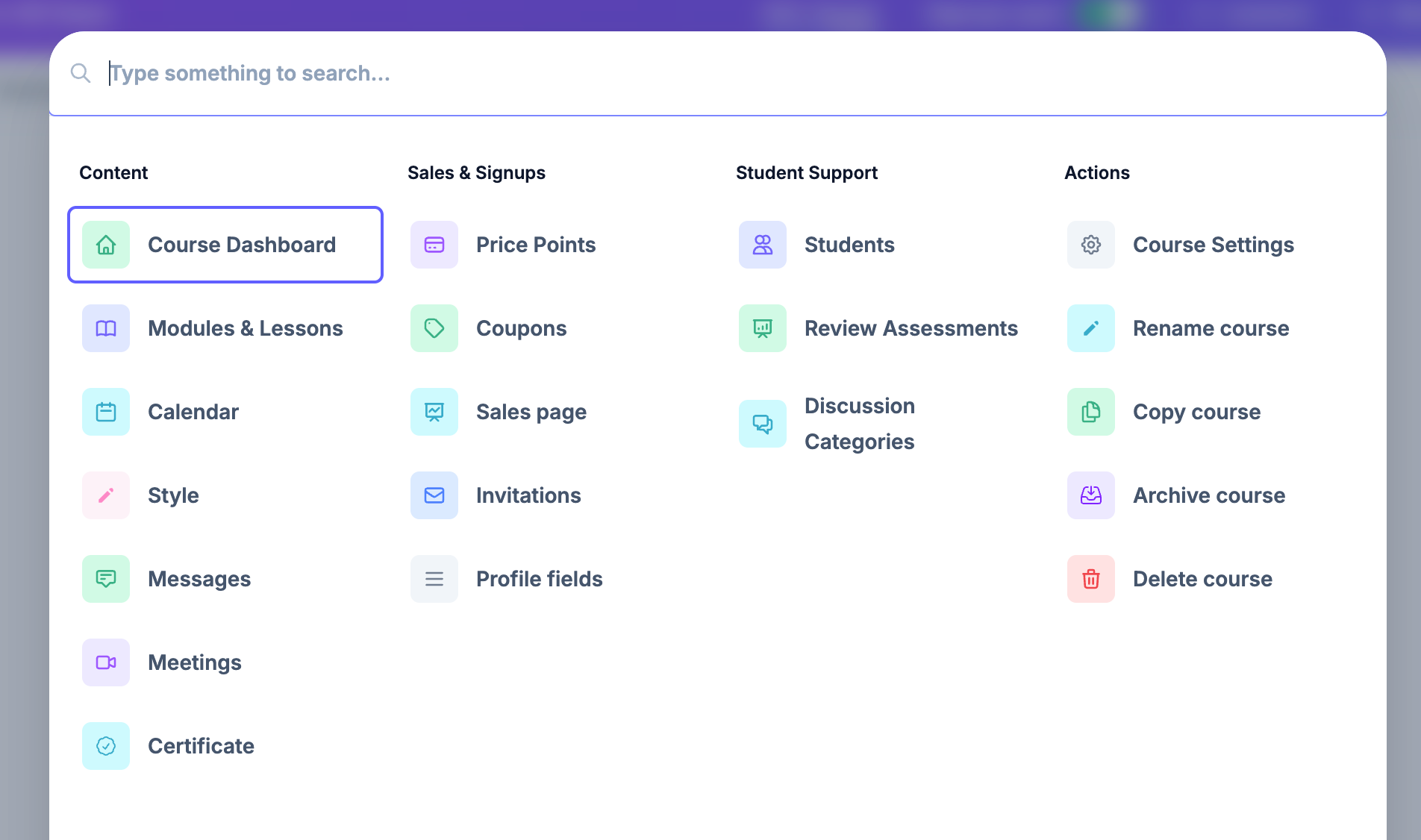The width and height of the screenshot is (1421, 840).
Task: Click Archive course
Action: point(1208,495)
